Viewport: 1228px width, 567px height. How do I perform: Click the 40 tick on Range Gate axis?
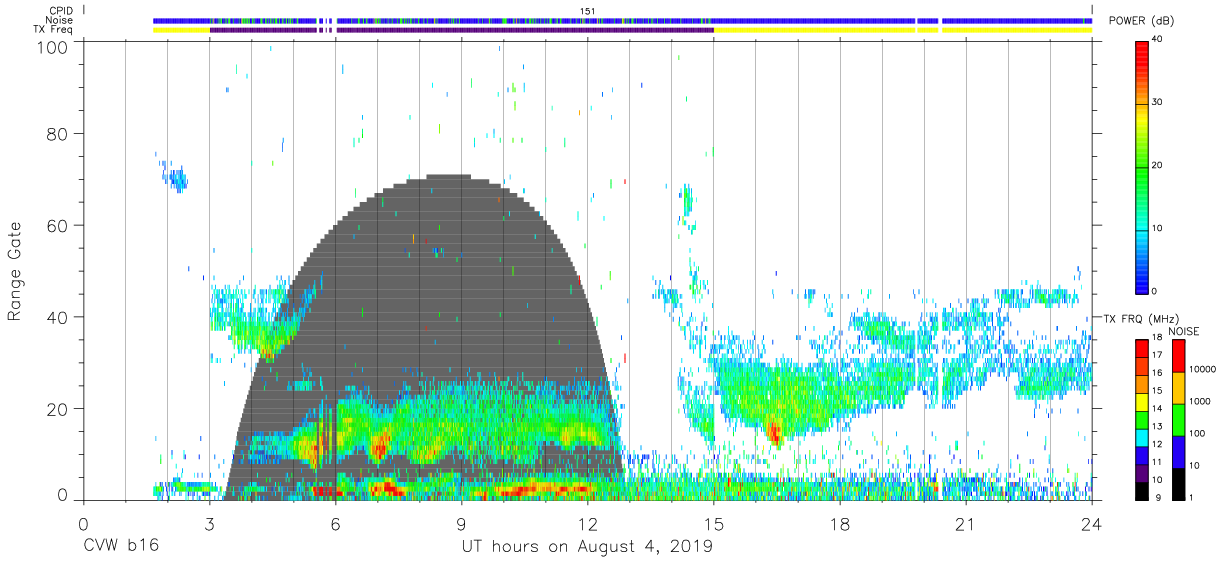(57, 317)
